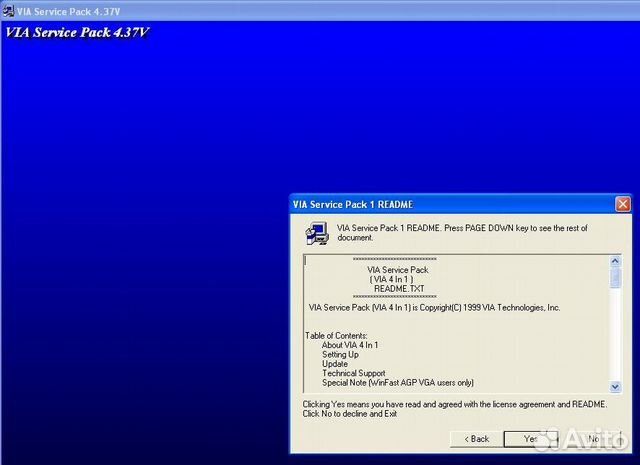Click the 'Update' entry in the table of contents

pyautogui.click(x=335, y=364)
